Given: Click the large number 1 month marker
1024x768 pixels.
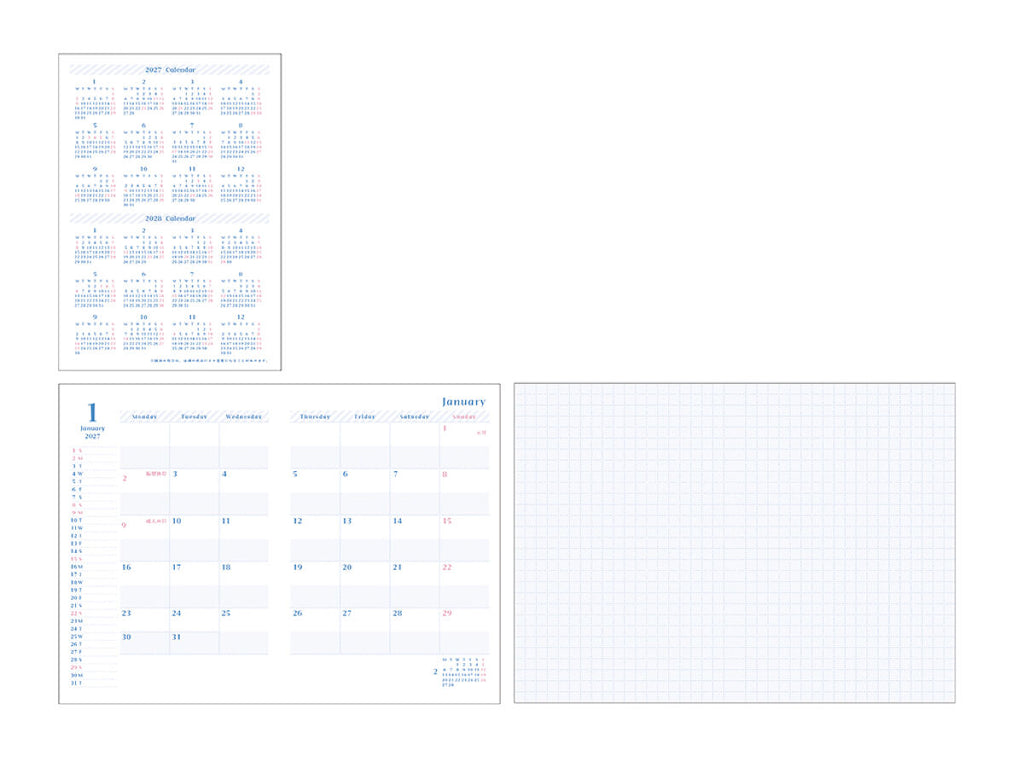Looking at the screenshot, I should pyautogui.click(x=92, y=412).
